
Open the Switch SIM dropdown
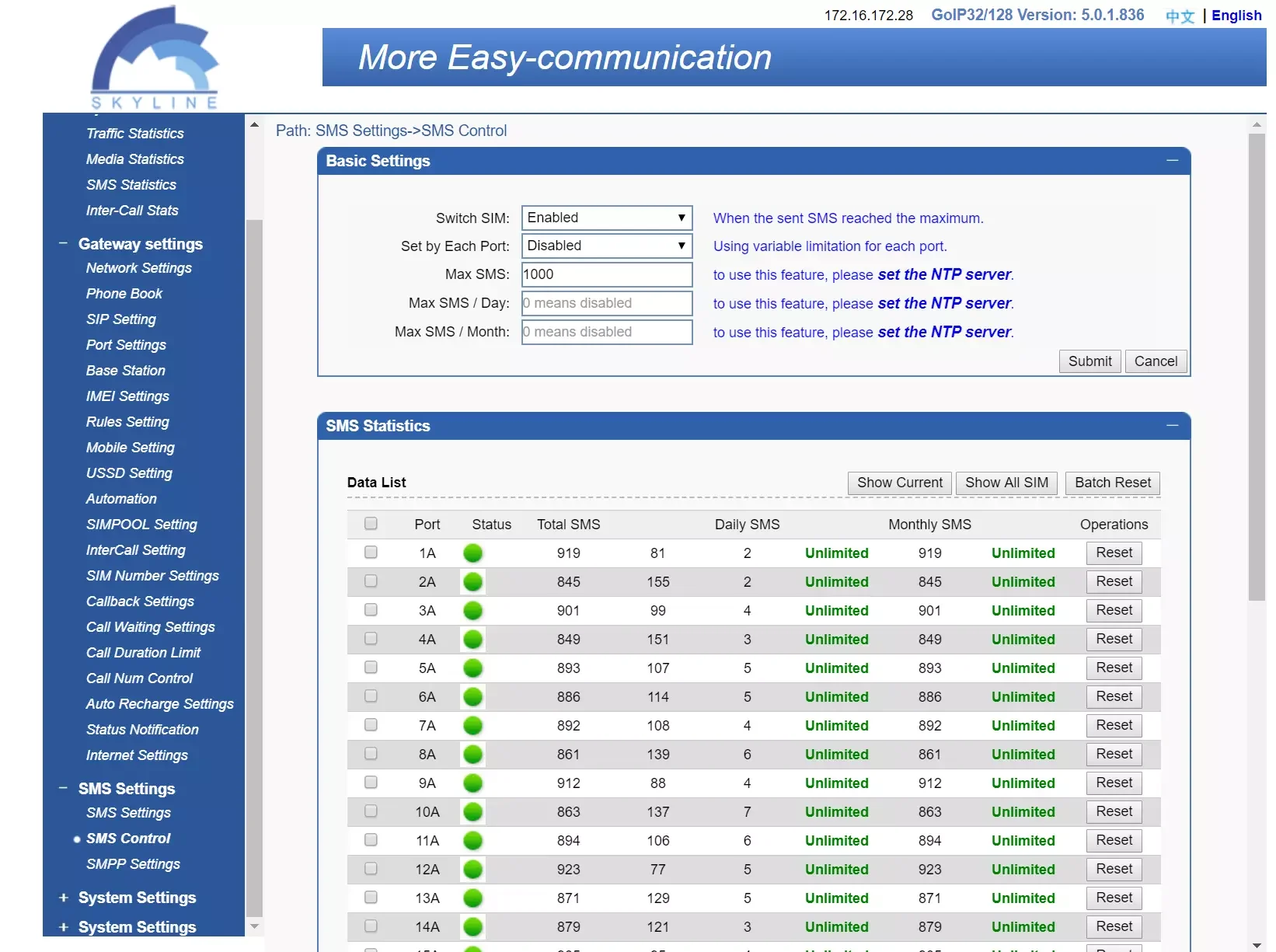click(x=607, y=218)
